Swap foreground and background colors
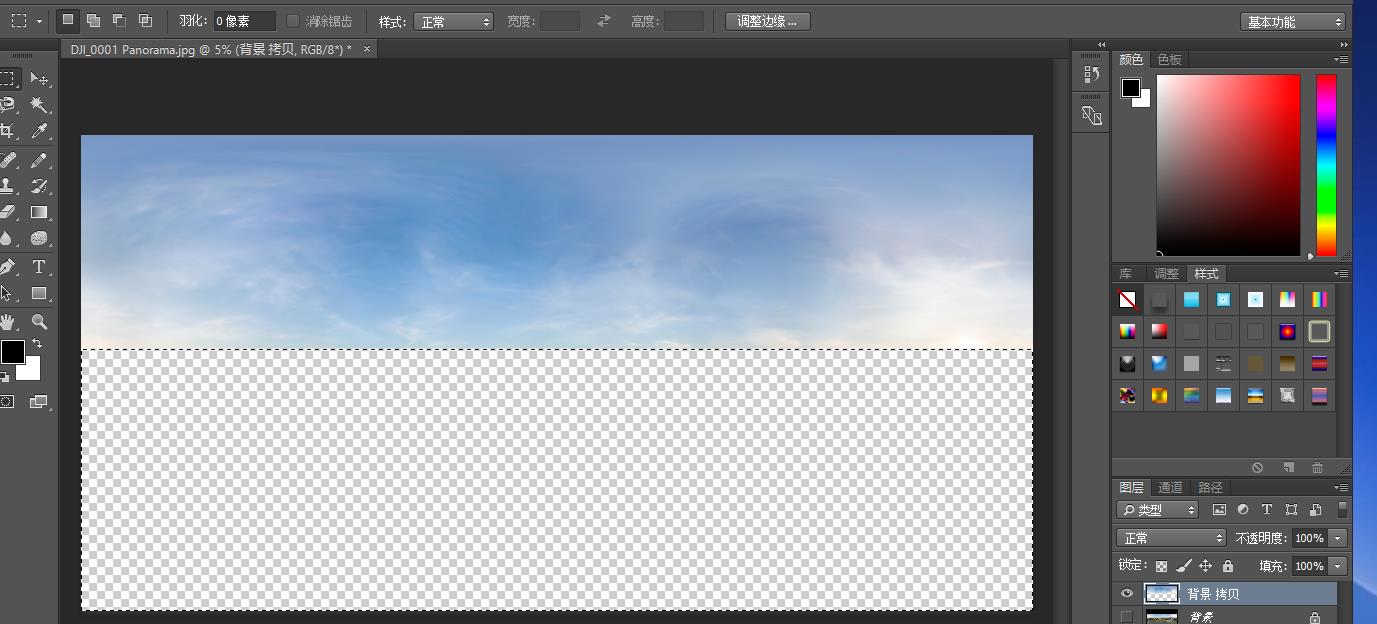 tap(37, 343)
